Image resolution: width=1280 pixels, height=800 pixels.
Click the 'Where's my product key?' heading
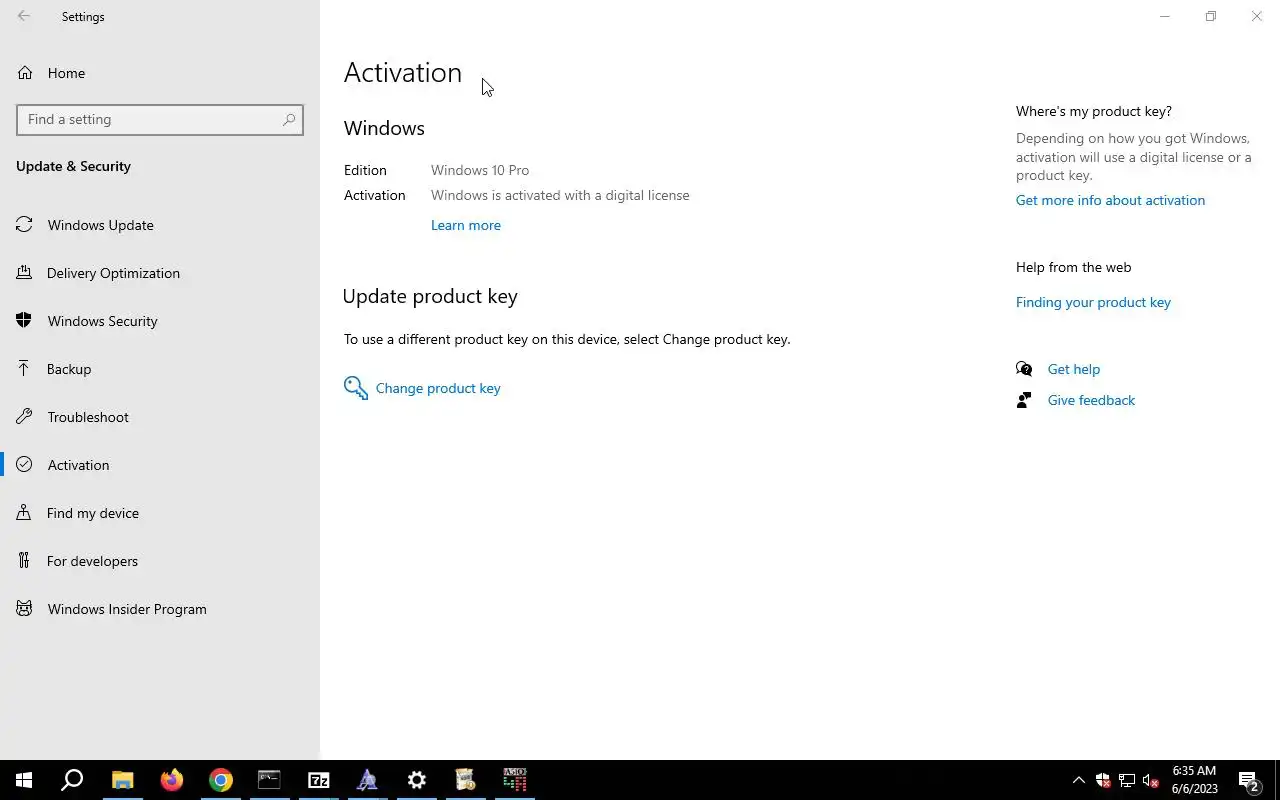(x=1094, y=111)
